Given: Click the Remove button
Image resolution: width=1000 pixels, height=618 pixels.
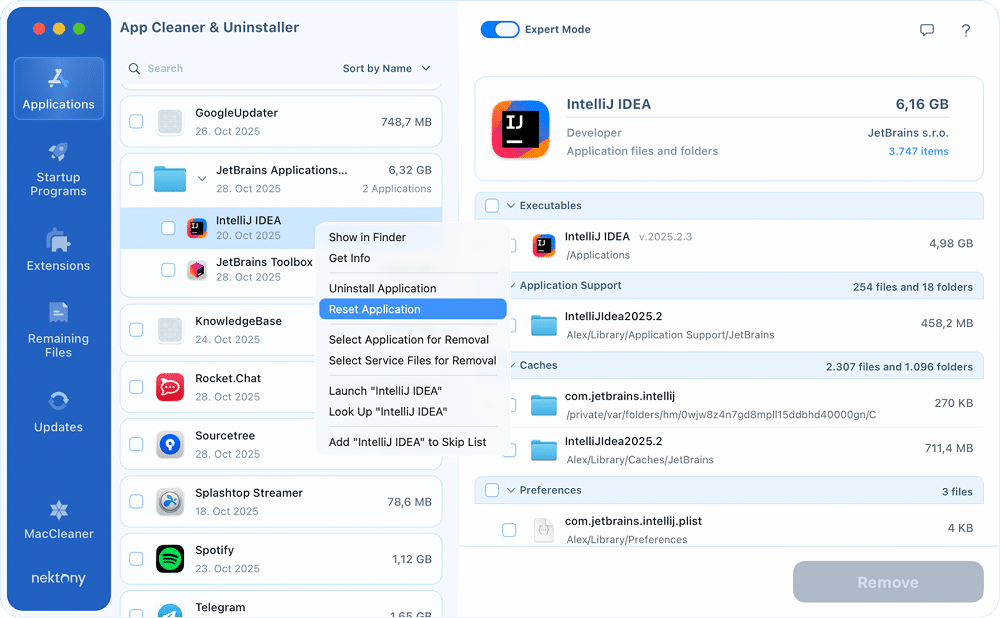Looking at the screenshot, I should pyautogui.click(x=888, y=582).
